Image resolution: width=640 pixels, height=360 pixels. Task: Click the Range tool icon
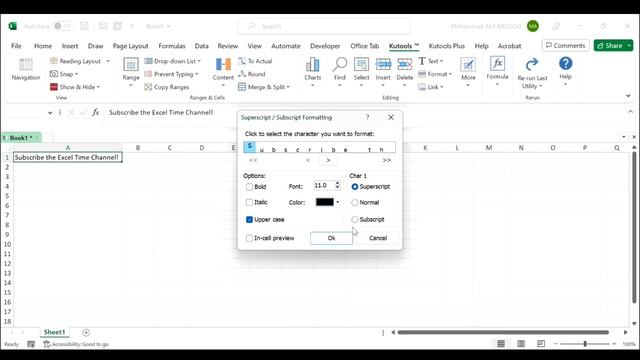coord(131,64)
